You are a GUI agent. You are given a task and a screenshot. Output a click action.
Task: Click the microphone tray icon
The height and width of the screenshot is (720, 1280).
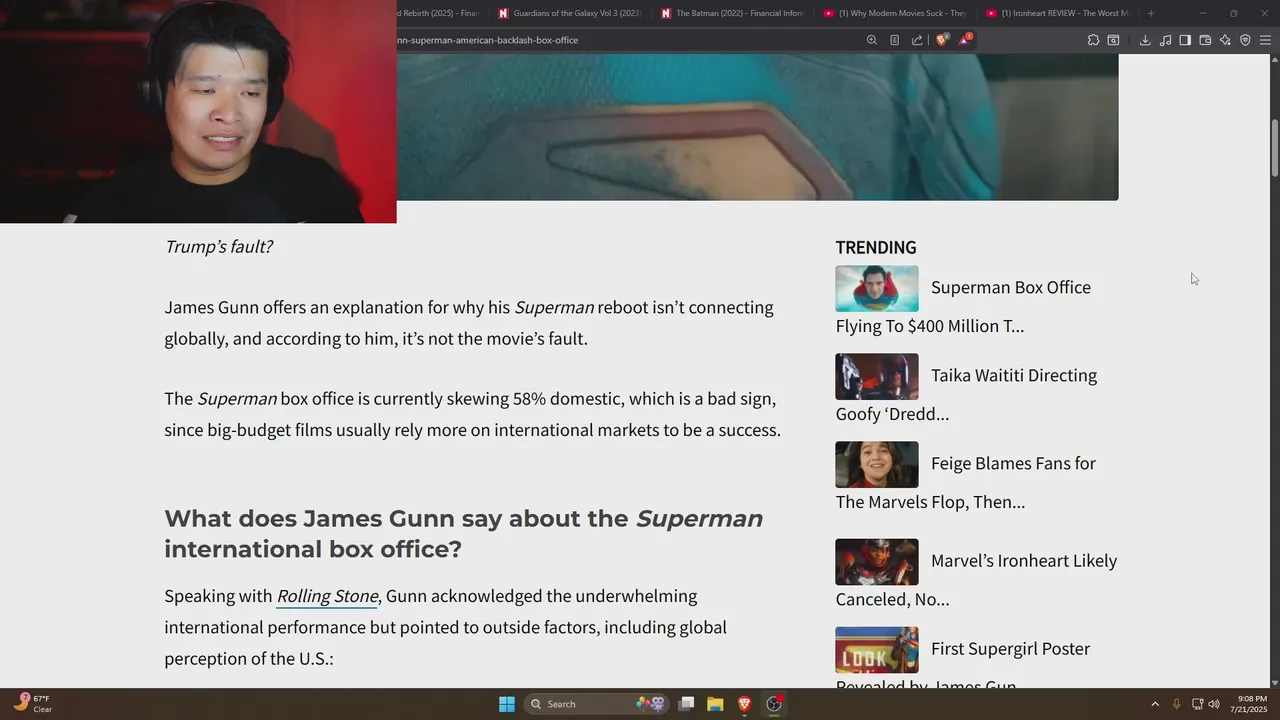pyautogui.click(x=1176, y=704)
